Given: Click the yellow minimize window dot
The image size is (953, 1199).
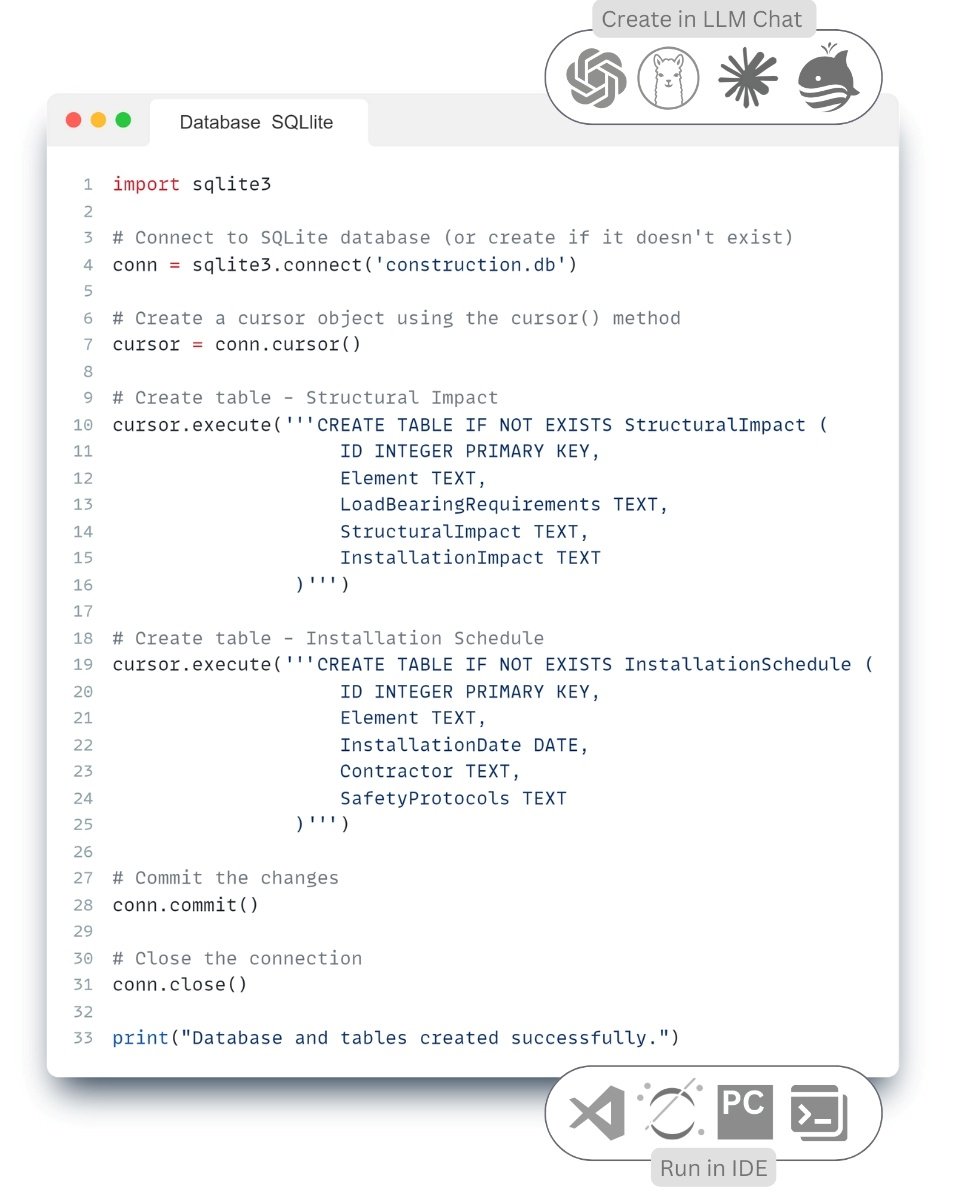Looking at the screenshot, I should coord(98,120).
